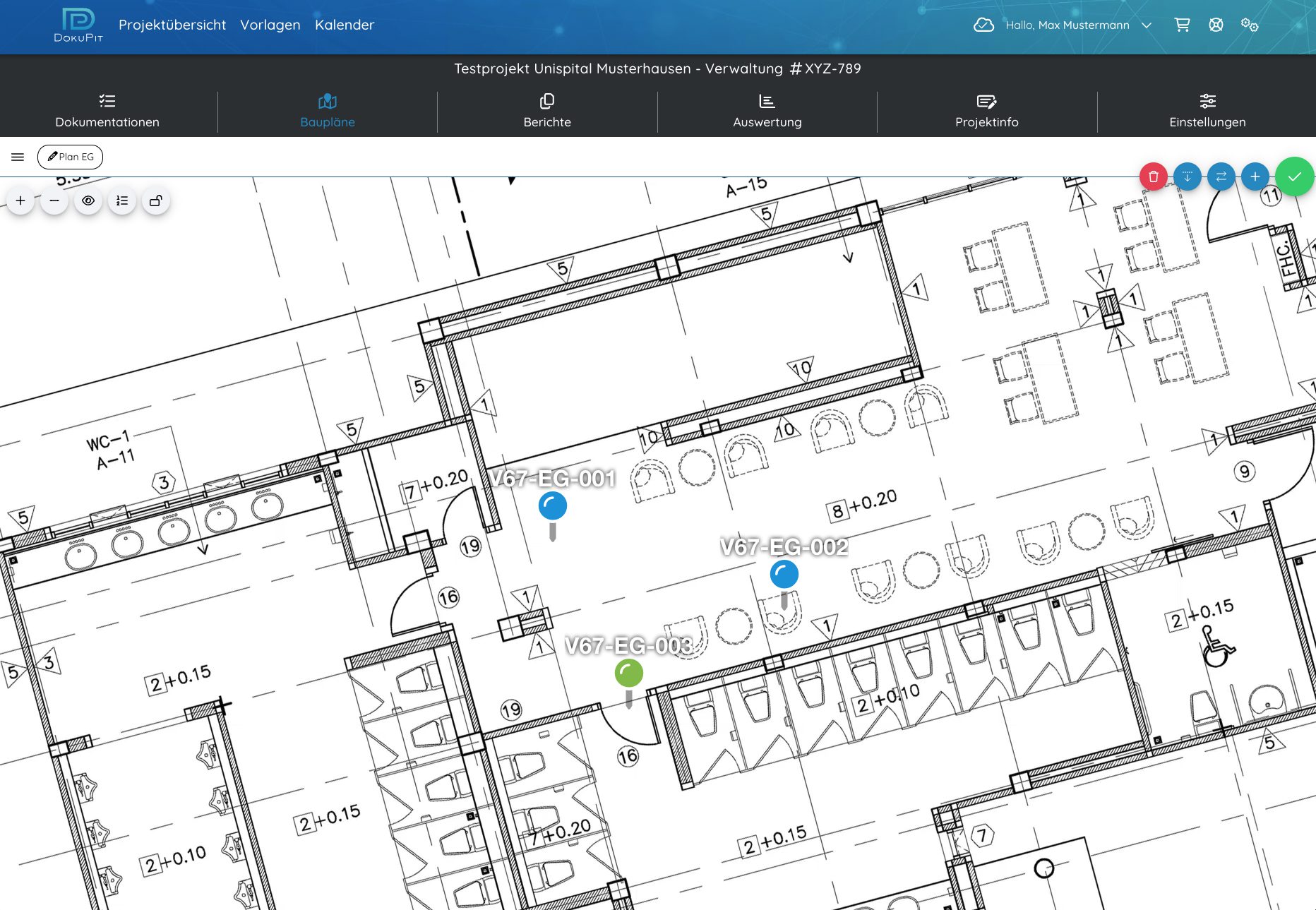The image size is (1316, 910).
Task: Go to Projektübersicht
Action: [172, 25]
